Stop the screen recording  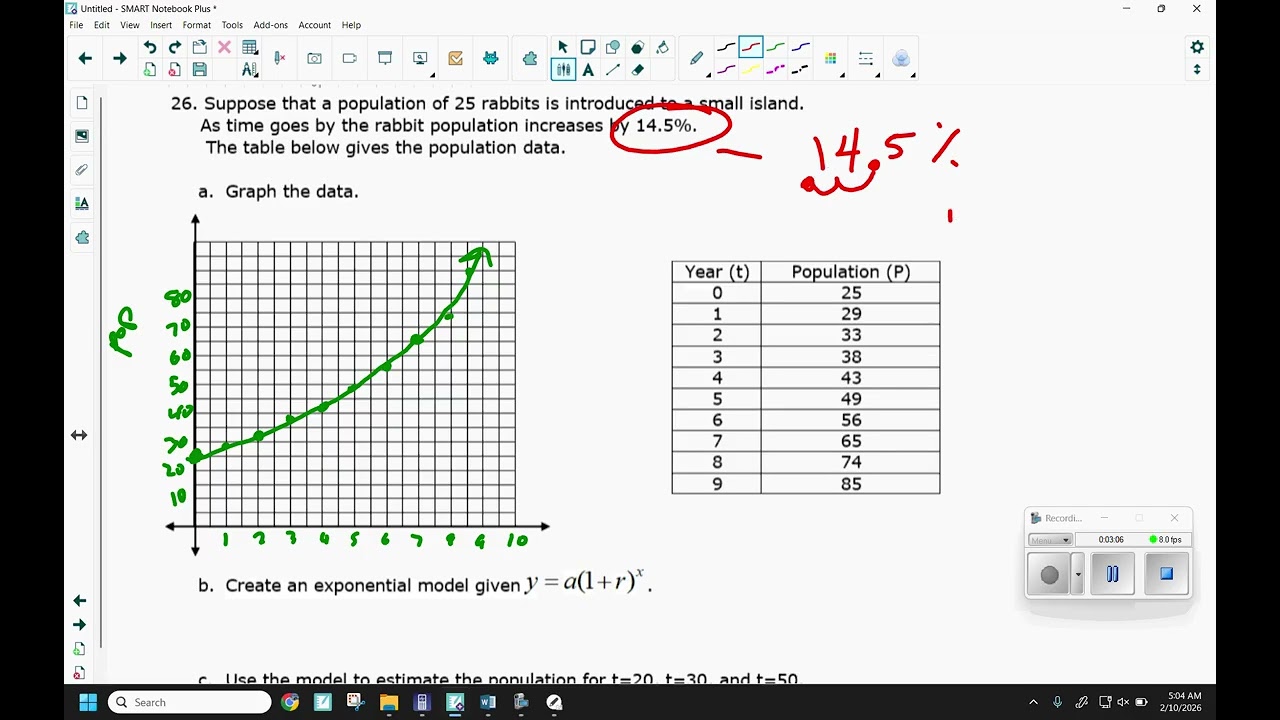click(1166, 574)
